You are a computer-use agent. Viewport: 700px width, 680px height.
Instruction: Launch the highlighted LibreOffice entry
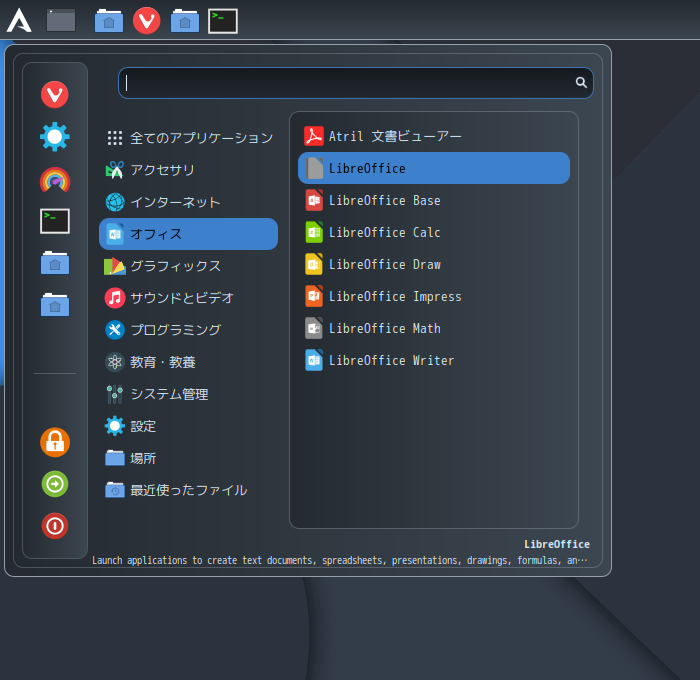pos(434,168)
